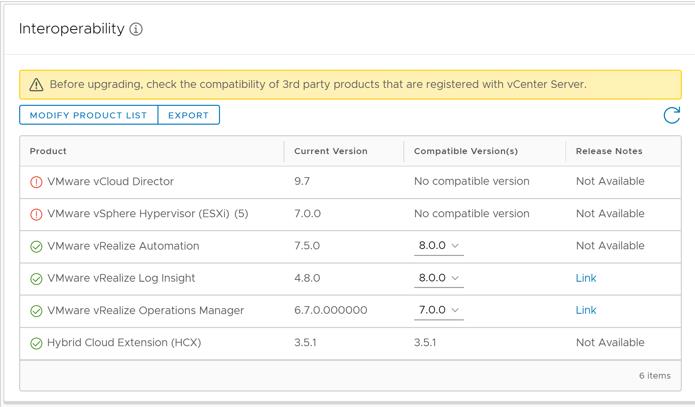Screen dimensions: 695x407
Task: Select the VMware vRealize Automation product name
Action: coord(123,246)
